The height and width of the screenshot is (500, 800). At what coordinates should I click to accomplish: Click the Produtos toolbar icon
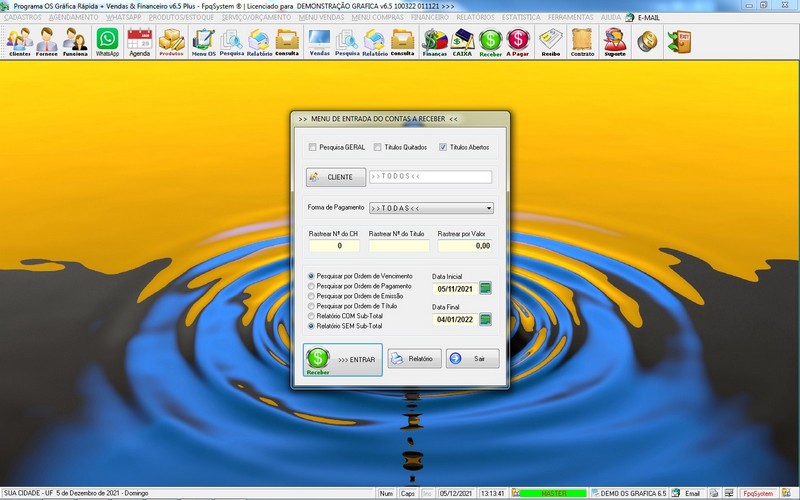tap(171, 41)
